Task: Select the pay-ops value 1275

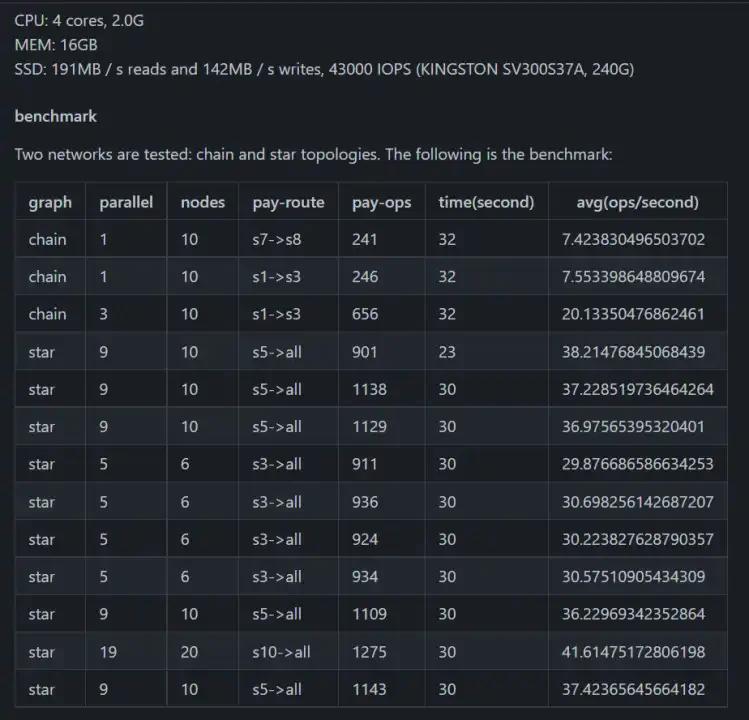Action: (369, 652)
